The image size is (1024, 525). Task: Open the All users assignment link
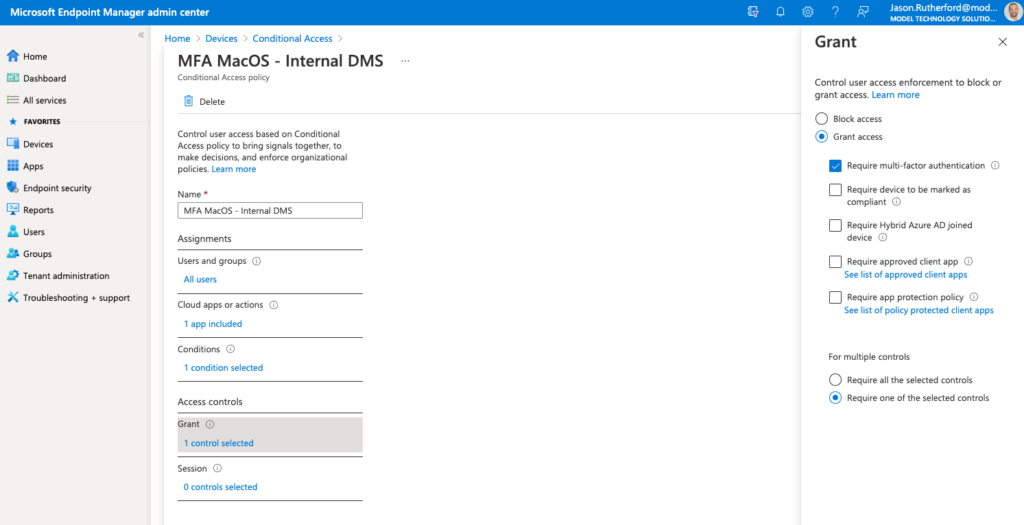(200, 279)
